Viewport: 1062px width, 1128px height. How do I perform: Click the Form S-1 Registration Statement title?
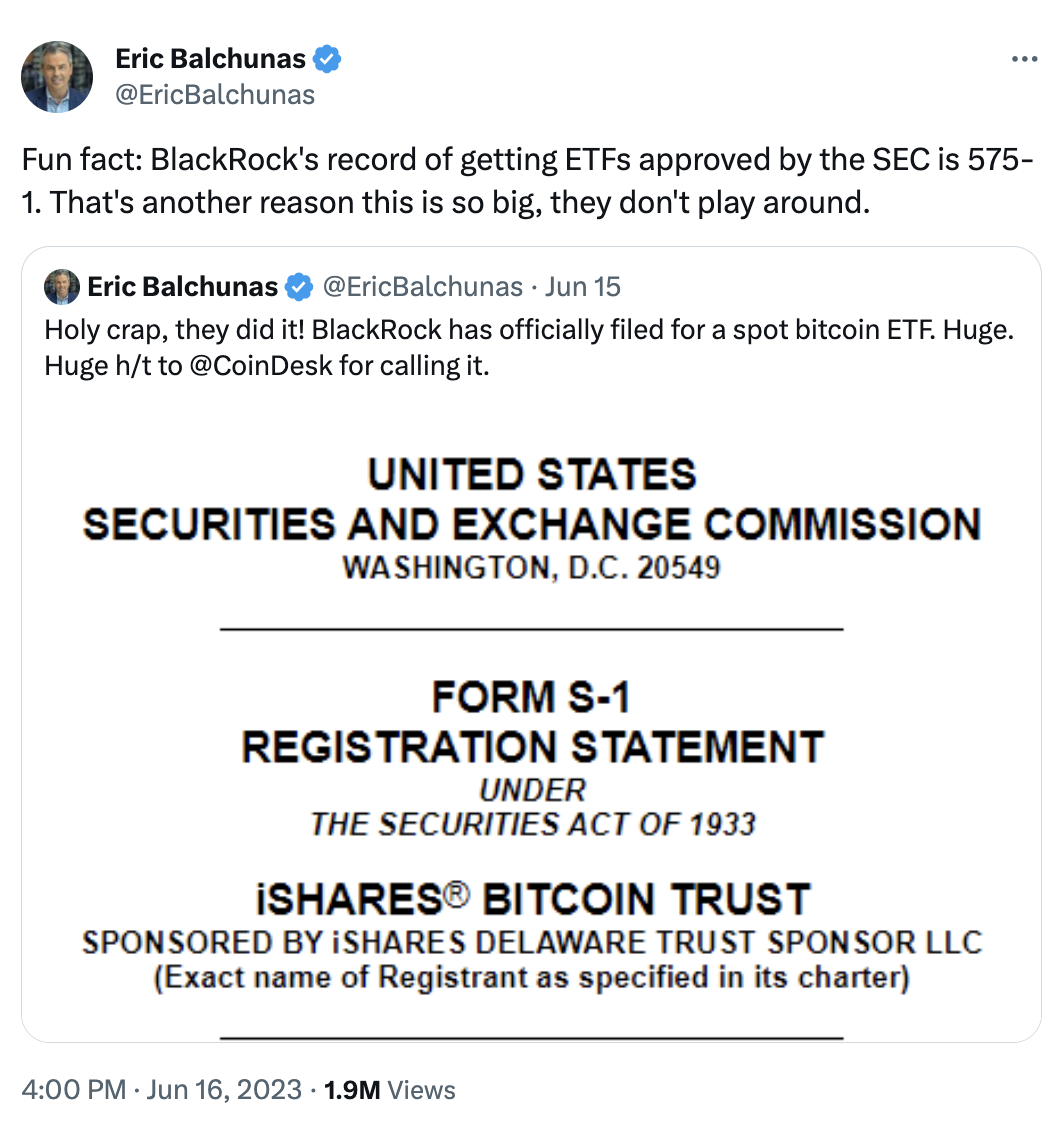(531, 722)
